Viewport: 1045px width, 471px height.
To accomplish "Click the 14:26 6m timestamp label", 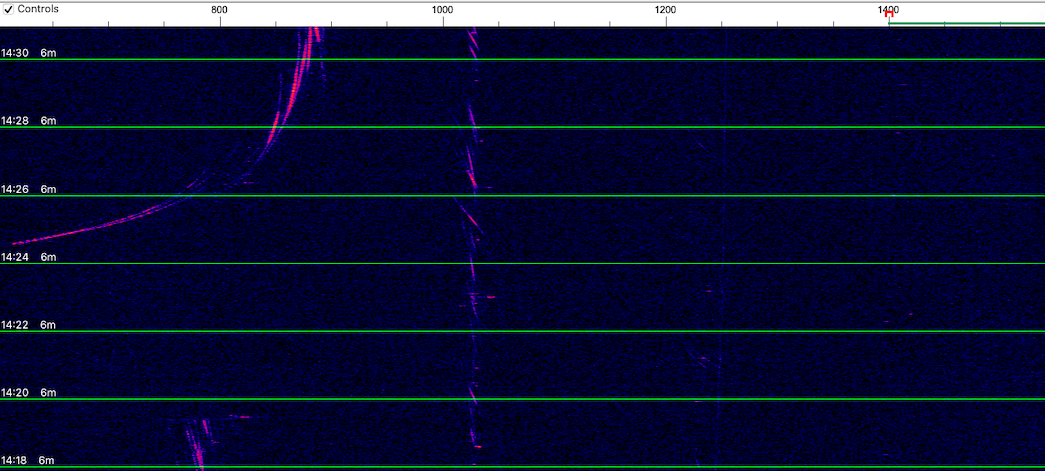I will pyautogui.click(x=29, y=189).
